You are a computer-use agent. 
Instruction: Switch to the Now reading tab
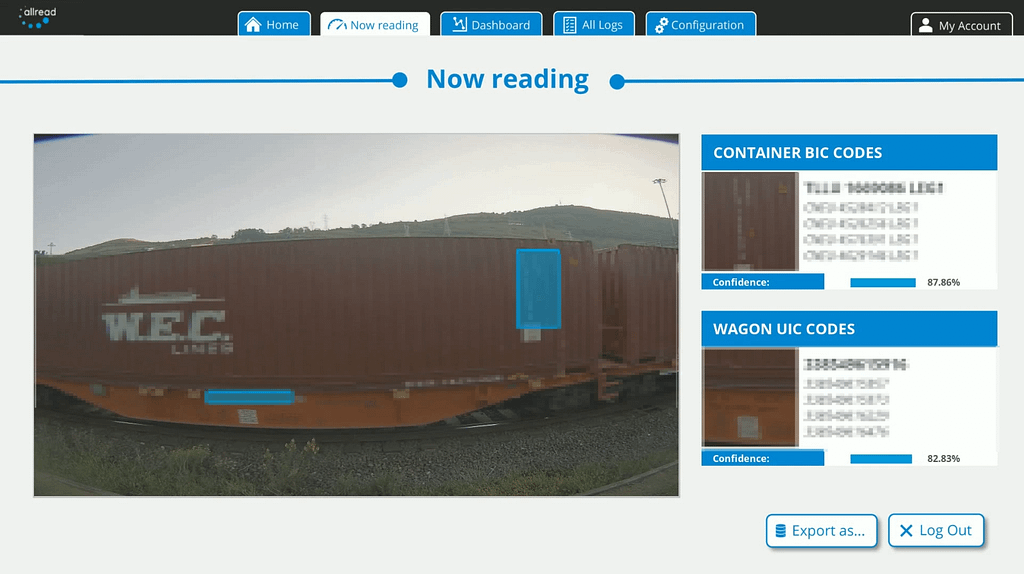click(375, 24)
